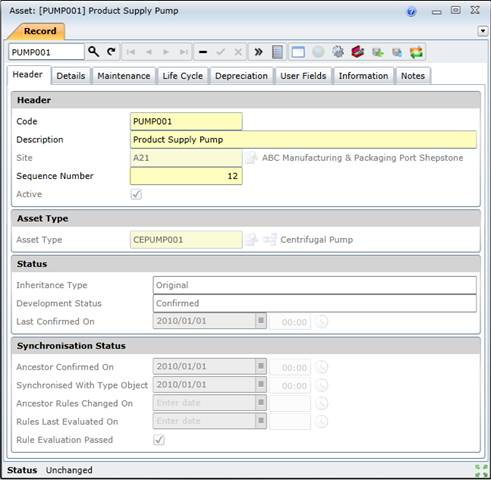
Task: Go to the previous record
Action: (x=149, y=52)
